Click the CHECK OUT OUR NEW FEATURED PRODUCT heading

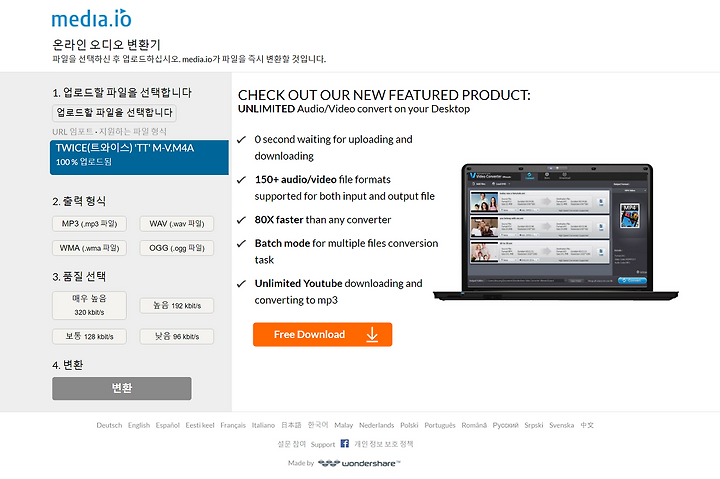click(384, 95)
